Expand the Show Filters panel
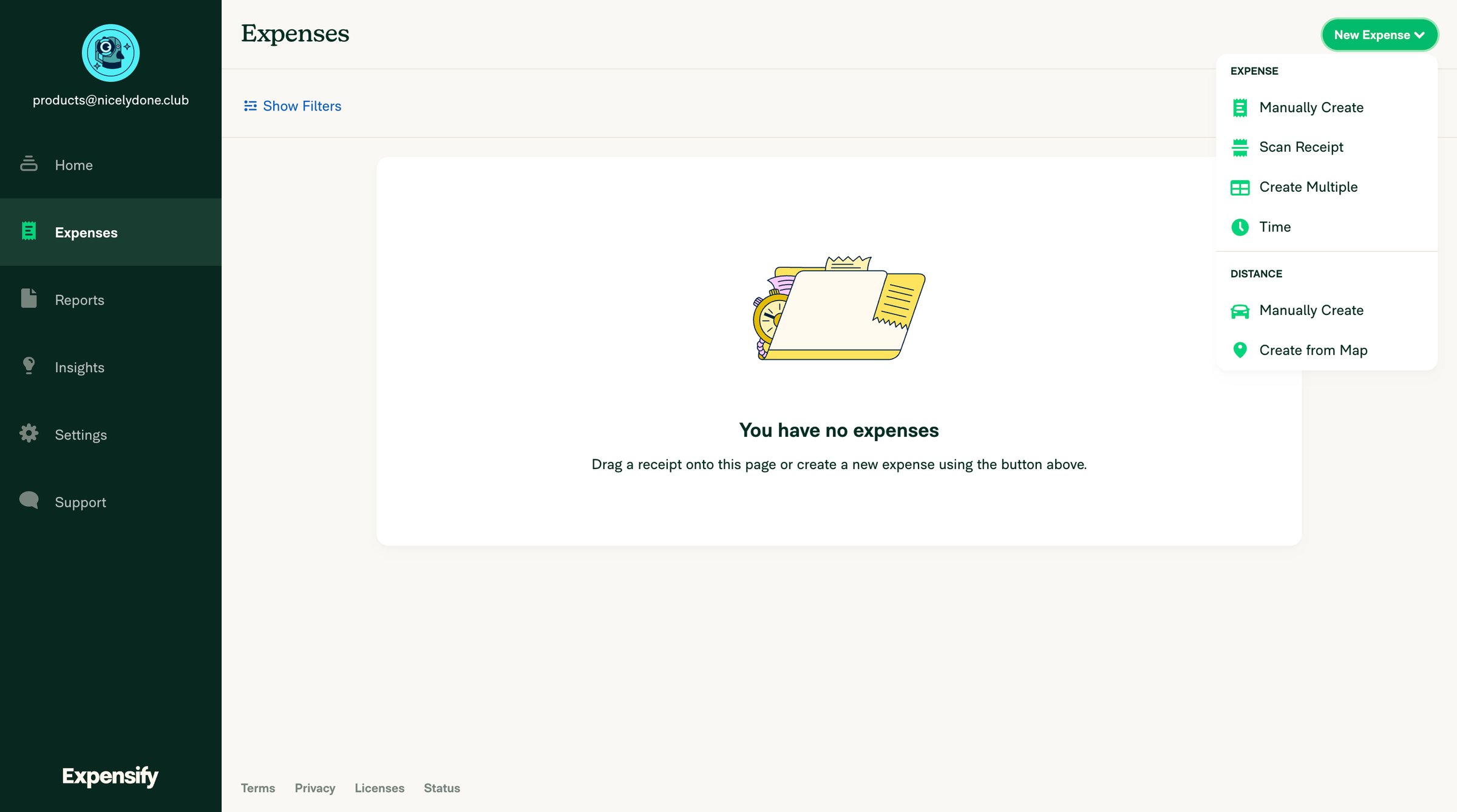 (292, 106)
